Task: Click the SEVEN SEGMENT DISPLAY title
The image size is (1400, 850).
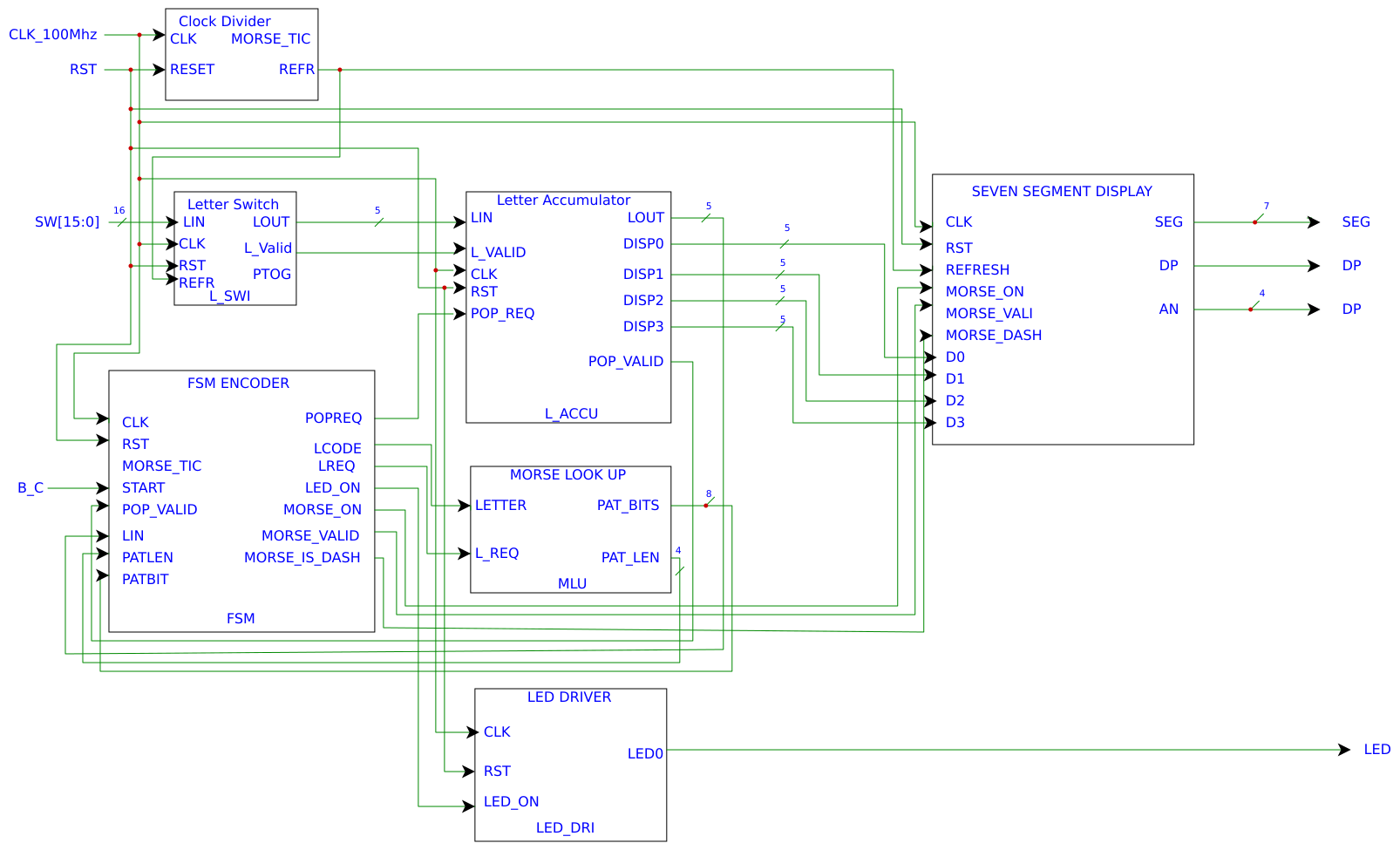Action: coord(1062,192)
